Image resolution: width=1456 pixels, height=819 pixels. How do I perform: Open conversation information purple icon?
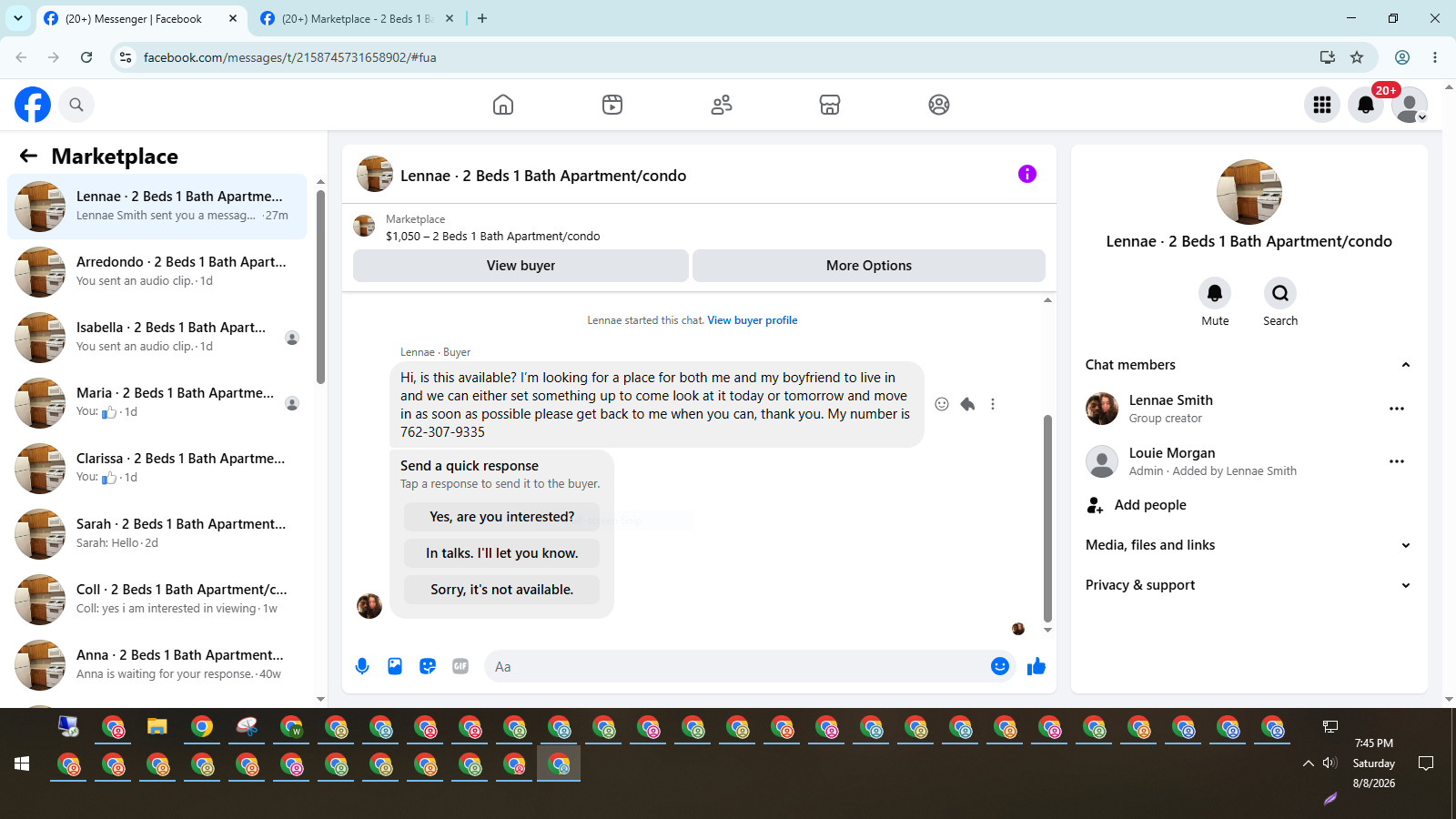1027,174
